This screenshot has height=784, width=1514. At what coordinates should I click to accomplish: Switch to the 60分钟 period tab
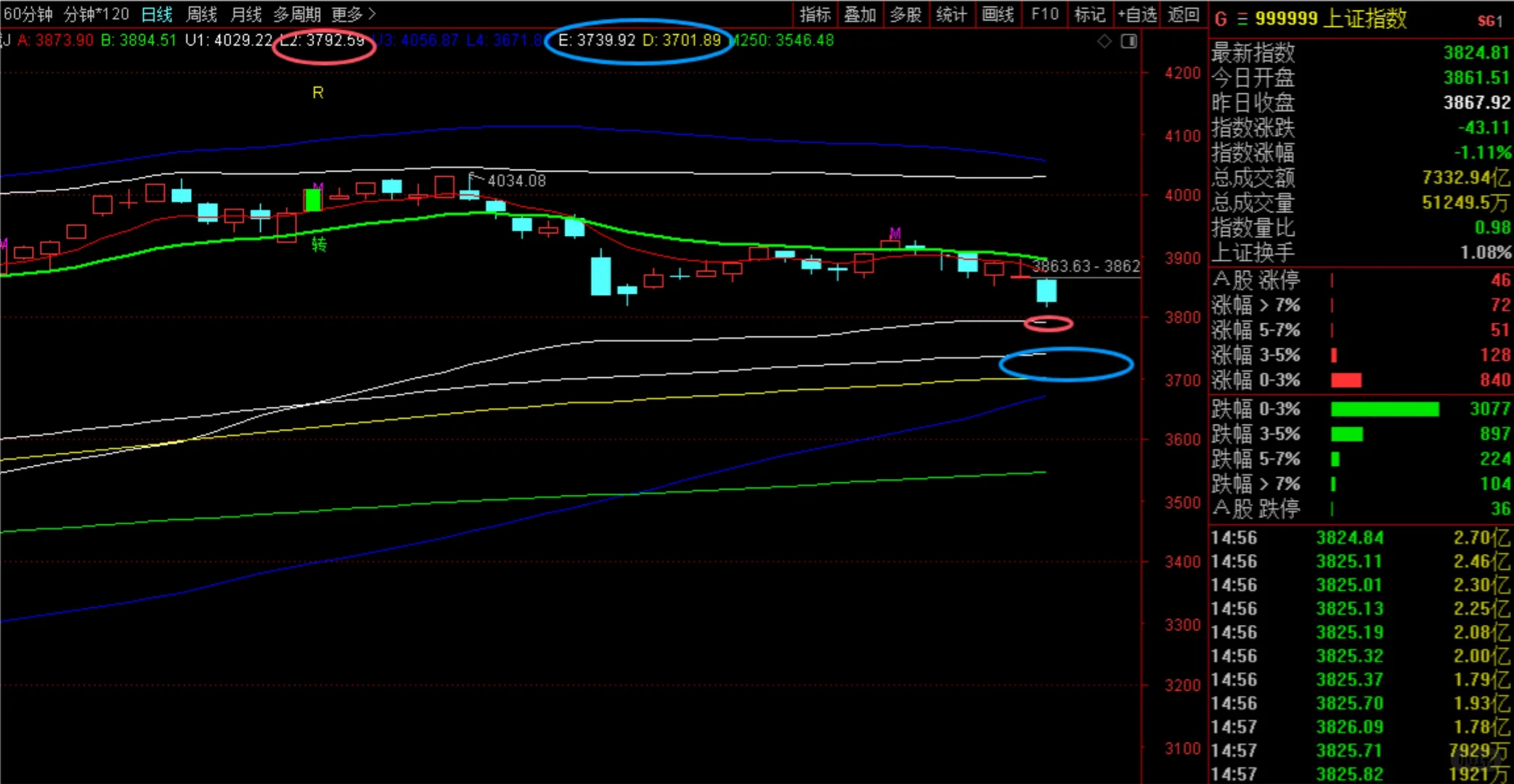(x=28, y=14)
